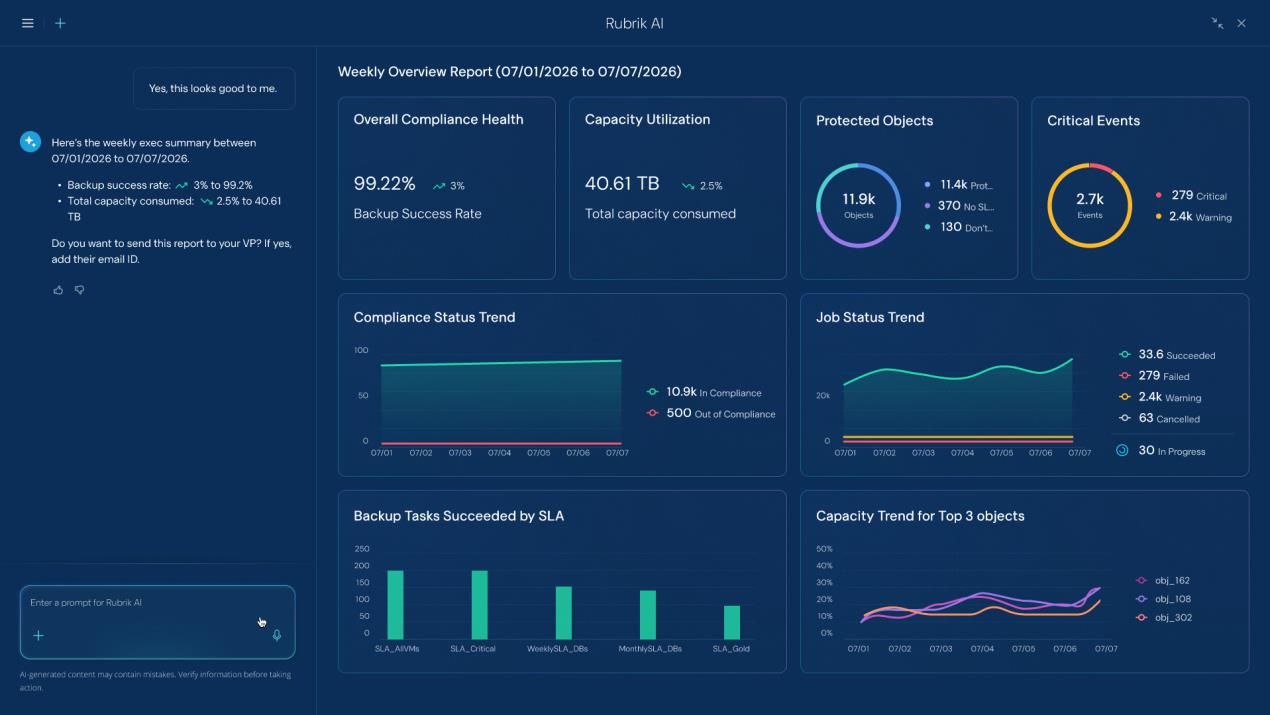Click the 2.4k Warning legend in Critical Events

point(1194,217)
